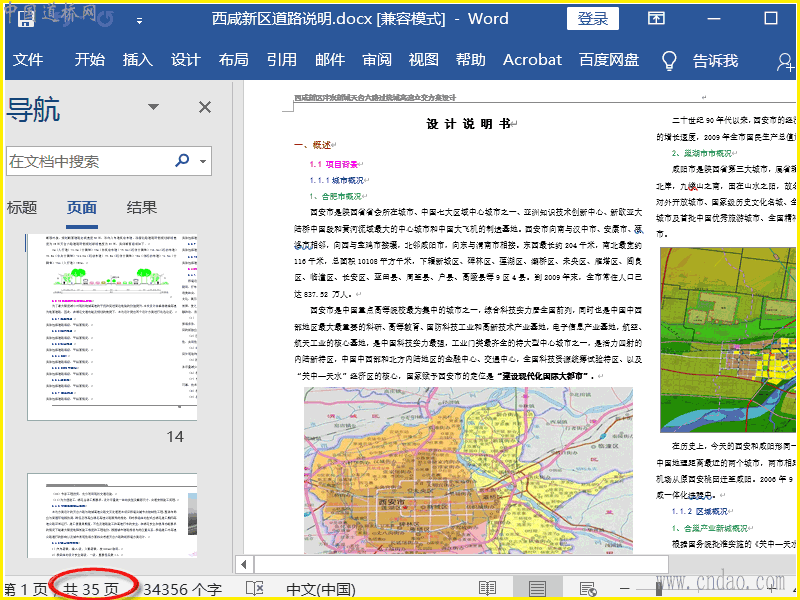Switch to Web Layout view icon
The width and height of the screenshot is (800, 600).
(588, 589)
